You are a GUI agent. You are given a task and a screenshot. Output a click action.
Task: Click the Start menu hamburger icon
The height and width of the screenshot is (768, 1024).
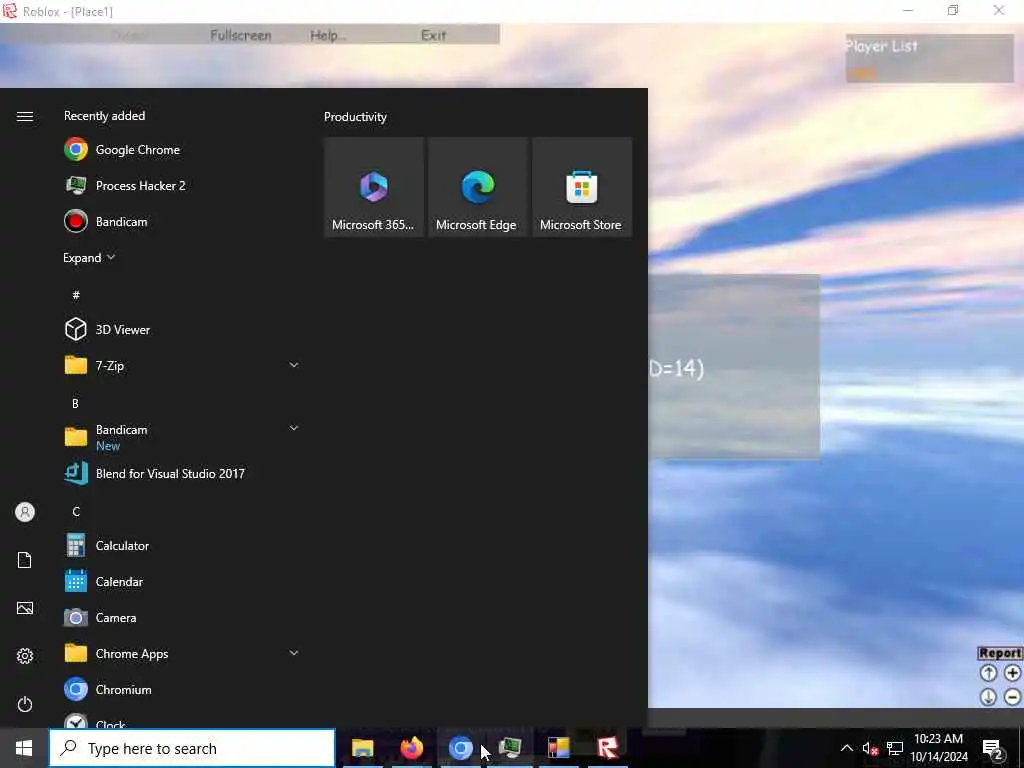(x=25, y=116)
